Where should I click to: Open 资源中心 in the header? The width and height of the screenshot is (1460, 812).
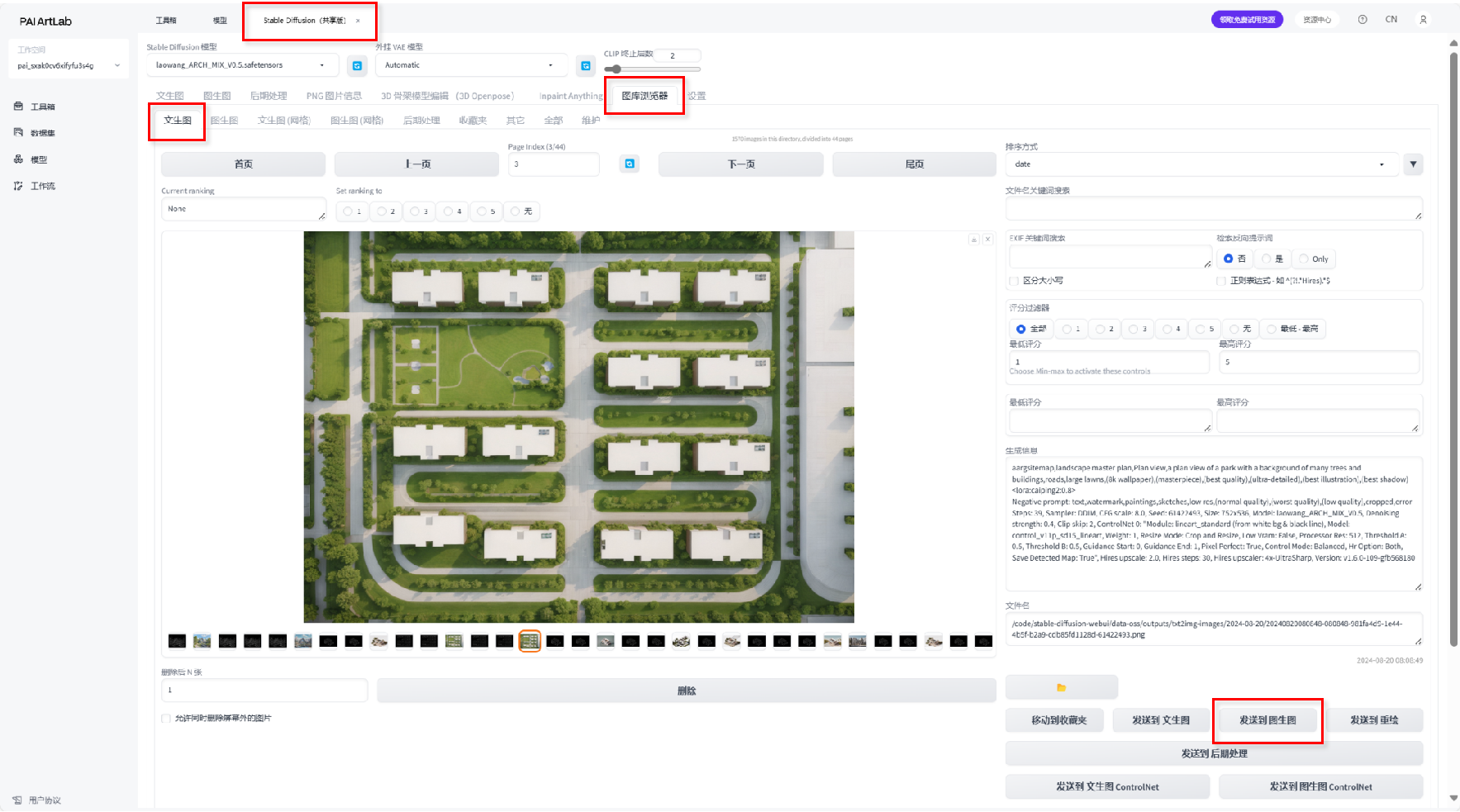(1317, 20)
